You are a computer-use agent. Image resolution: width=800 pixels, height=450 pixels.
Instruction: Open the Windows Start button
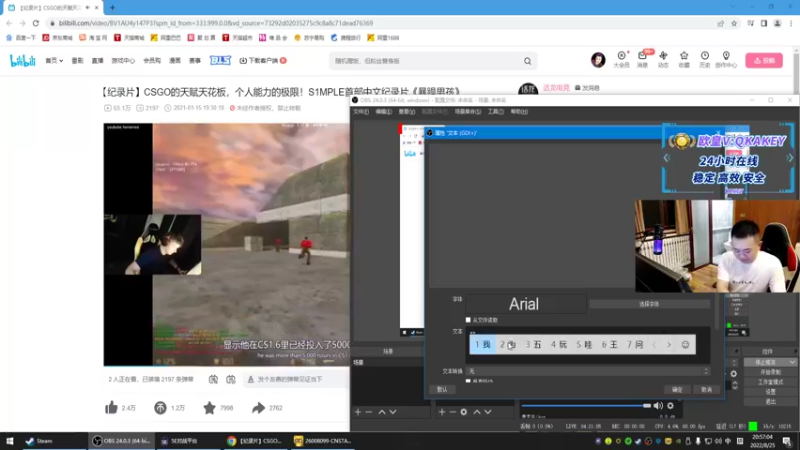[x=10, y=441]
